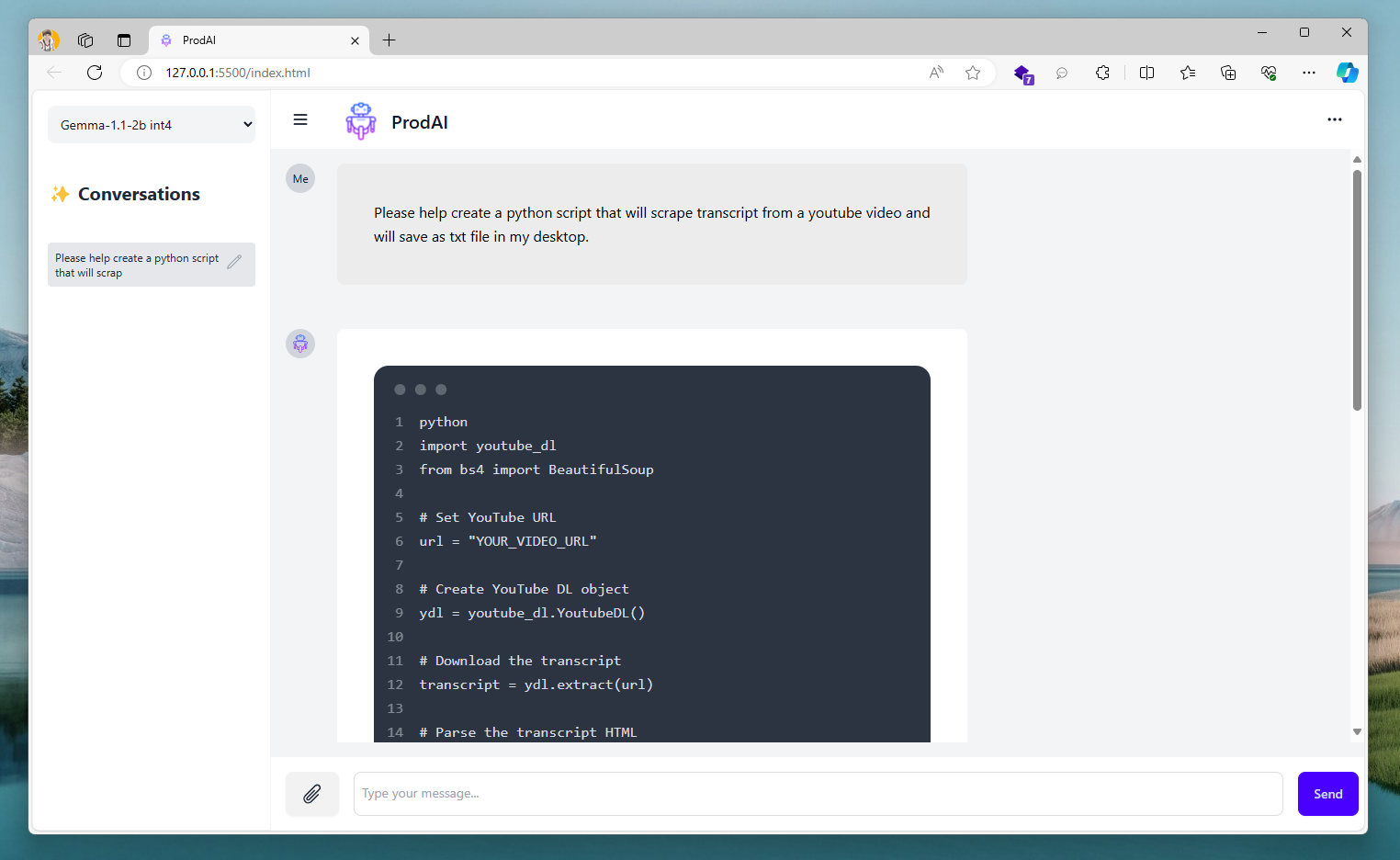Select the 'Please help create a python script' conversation
The height and width of the screenshot is (860, 1400).
point(138,265)
